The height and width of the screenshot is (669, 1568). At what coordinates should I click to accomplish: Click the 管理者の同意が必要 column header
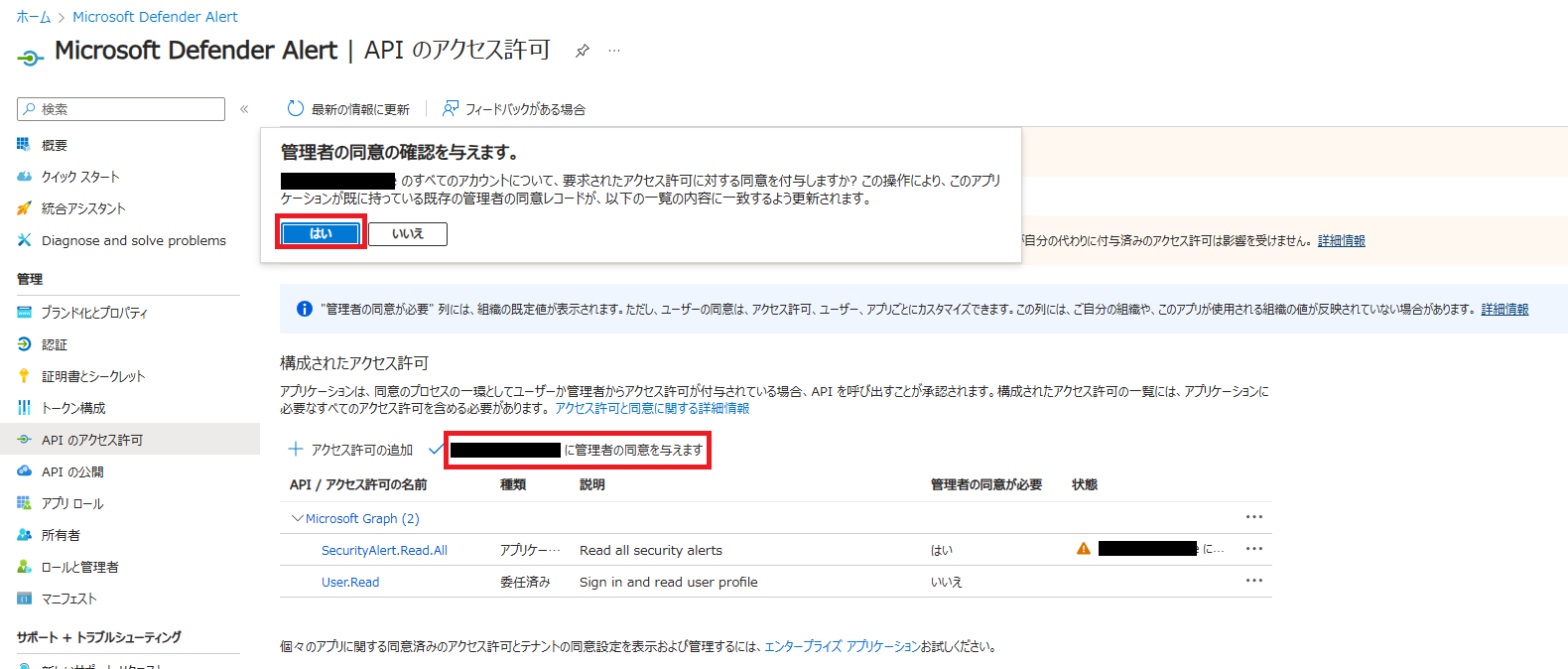tap(986, 484)
